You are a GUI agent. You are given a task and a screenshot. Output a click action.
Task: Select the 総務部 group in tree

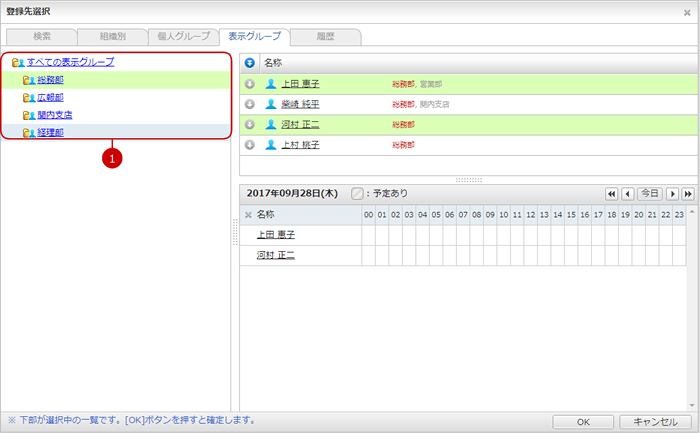point(50,79)
